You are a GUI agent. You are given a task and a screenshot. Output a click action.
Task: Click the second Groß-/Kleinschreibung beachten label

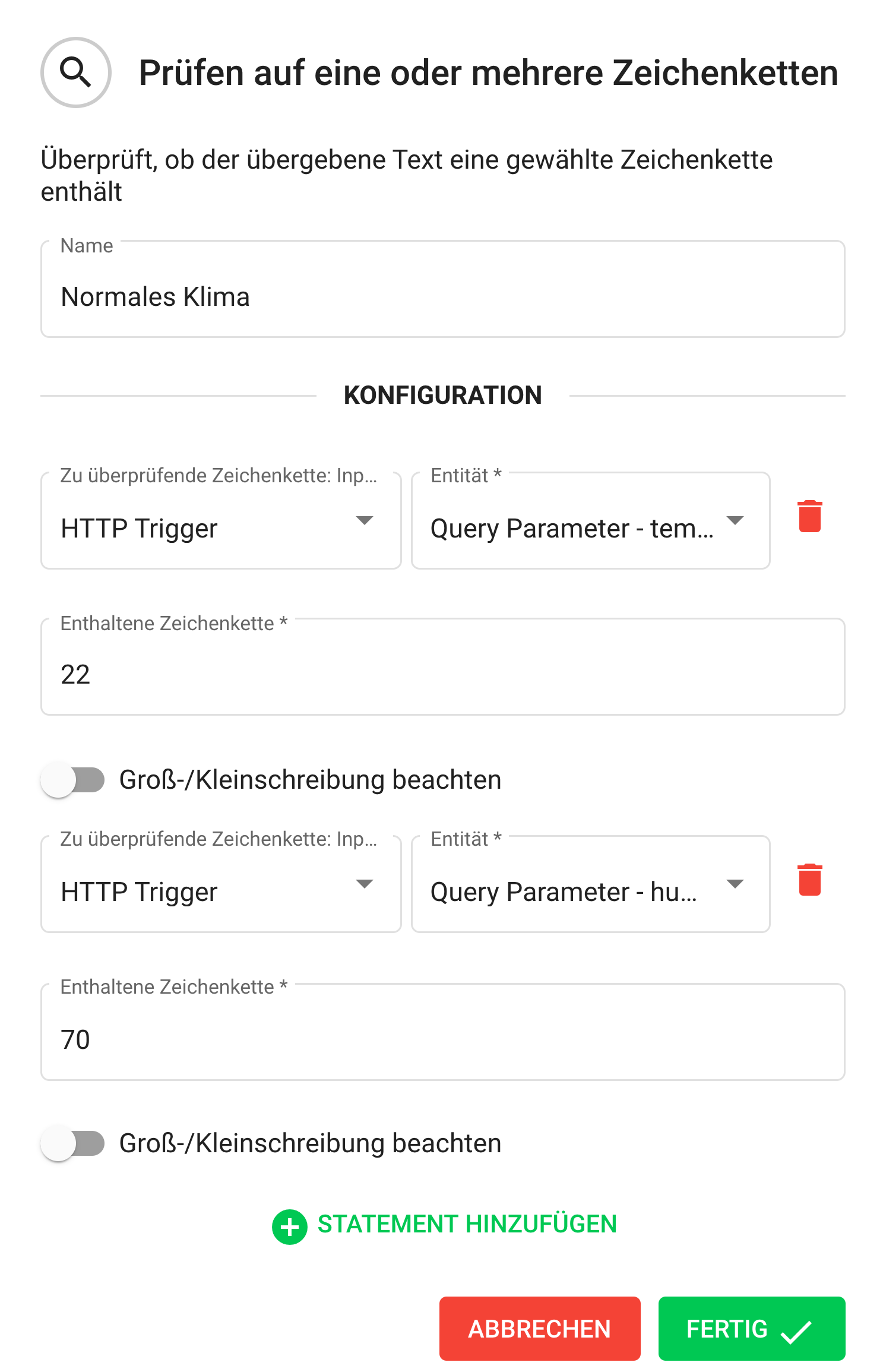tap(310, 1143)
